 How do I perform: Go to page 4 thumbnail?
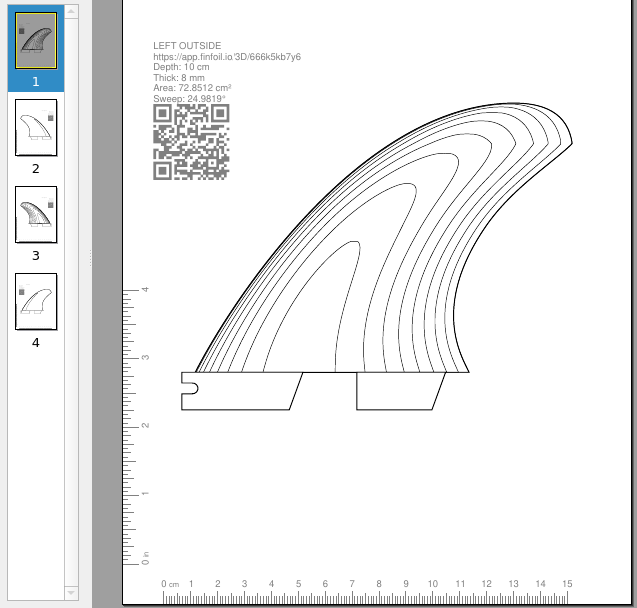click(36, 301)
